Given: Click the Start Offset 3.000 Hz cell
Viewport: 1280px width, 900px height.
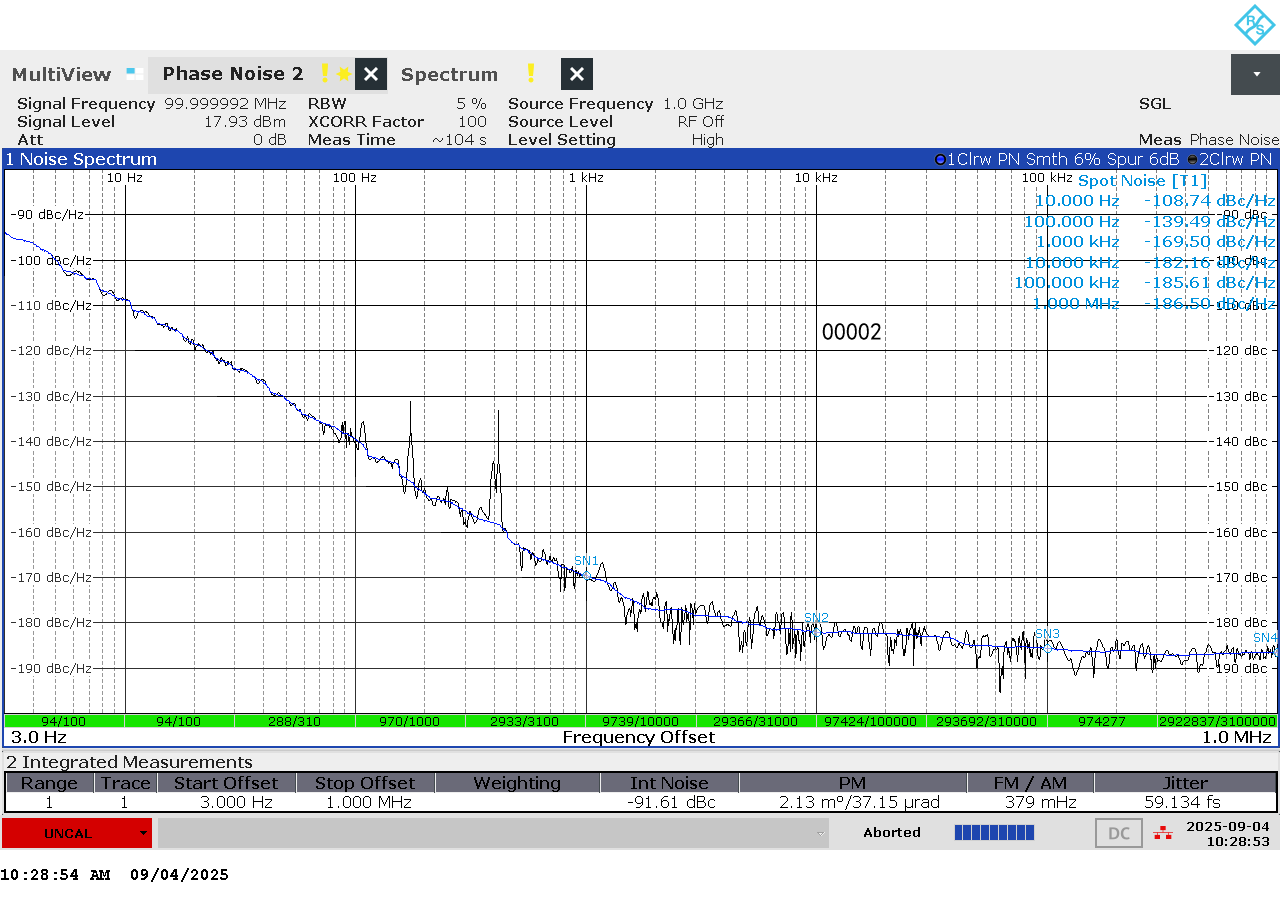Looking at the screenshot, I should click(x=226, y=802).
